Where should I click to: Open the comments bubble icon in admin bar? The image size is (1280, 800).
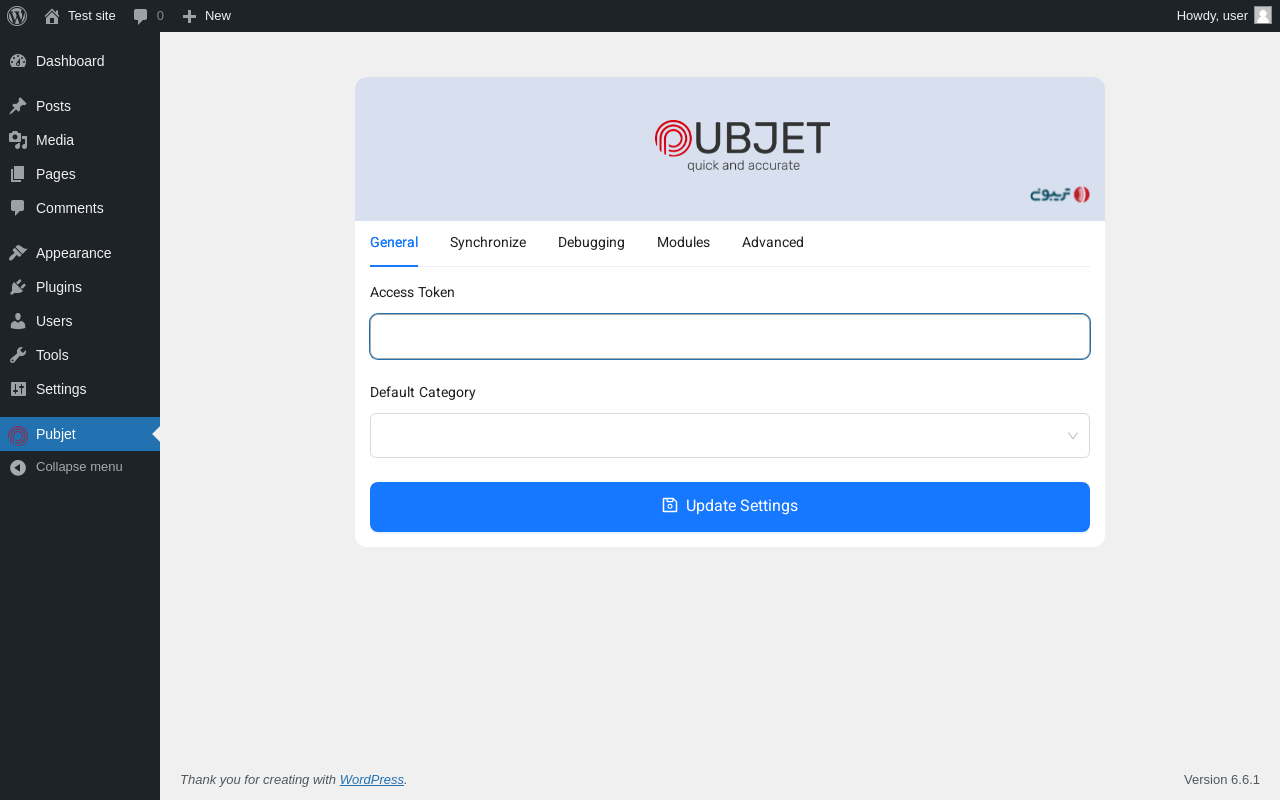[141, 16]
